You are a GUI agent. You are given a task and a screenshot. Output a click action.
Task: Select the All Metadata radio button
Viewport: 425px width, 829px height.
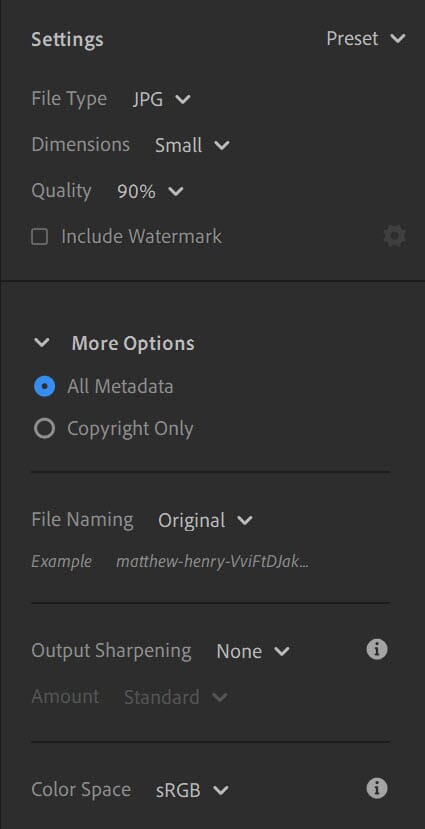pyautogui.click(x=44, y=386)
